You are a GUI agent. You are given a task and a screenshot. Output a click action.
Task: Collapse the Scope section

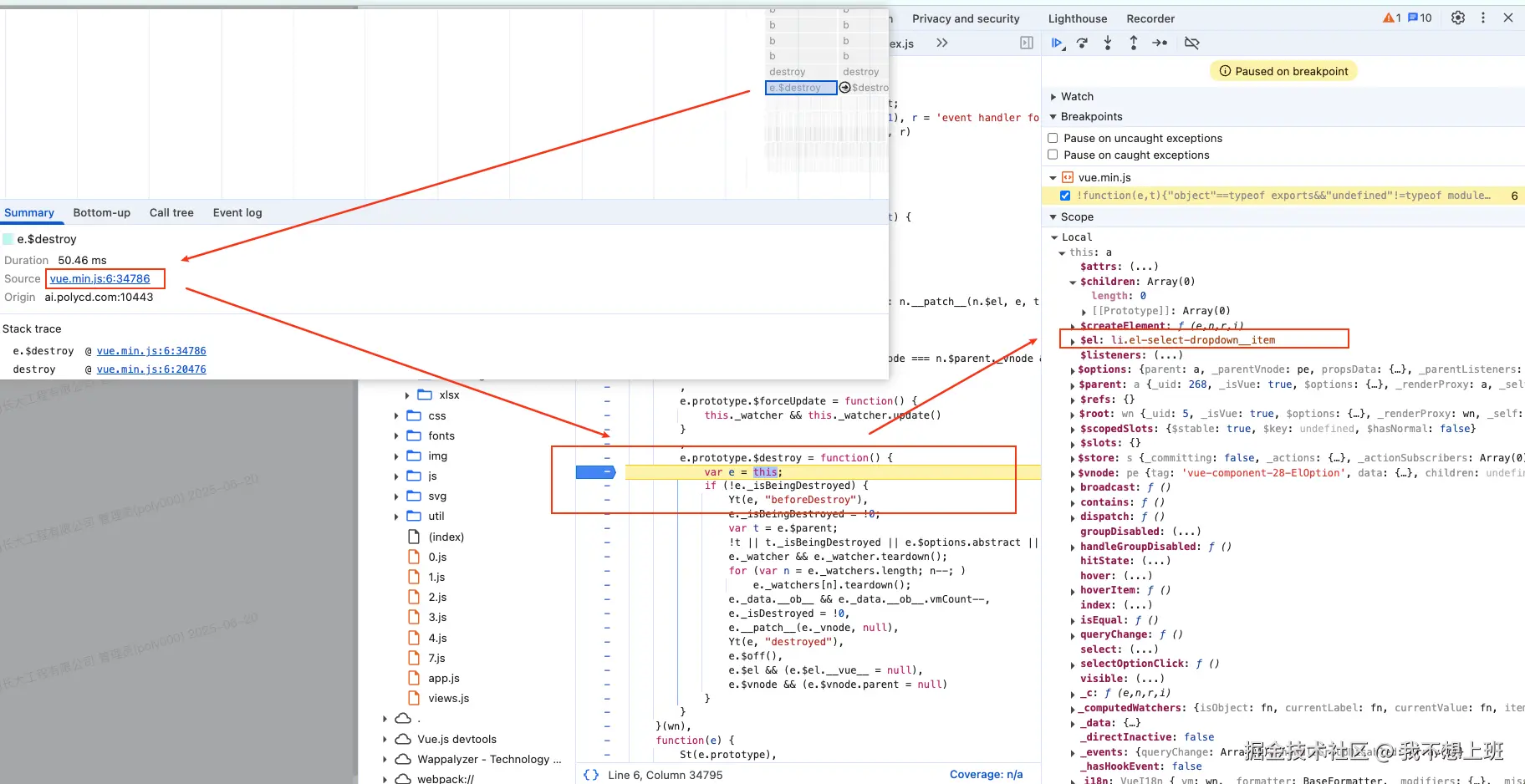coord(1053,216)
